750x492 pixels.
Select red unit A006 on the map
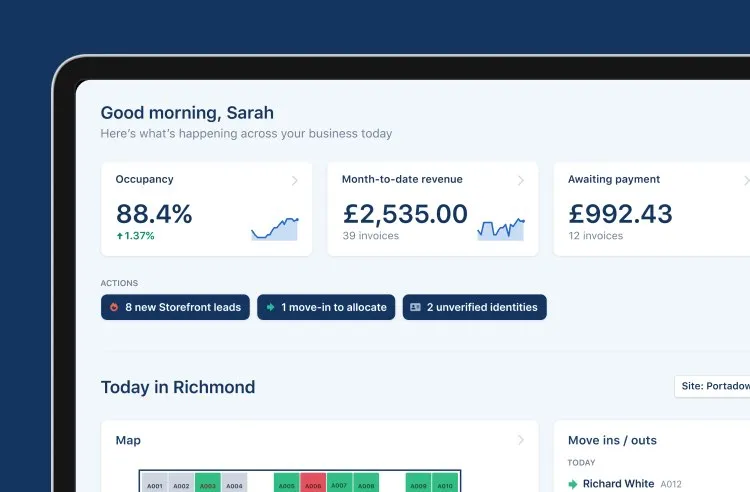coord(313,483)
